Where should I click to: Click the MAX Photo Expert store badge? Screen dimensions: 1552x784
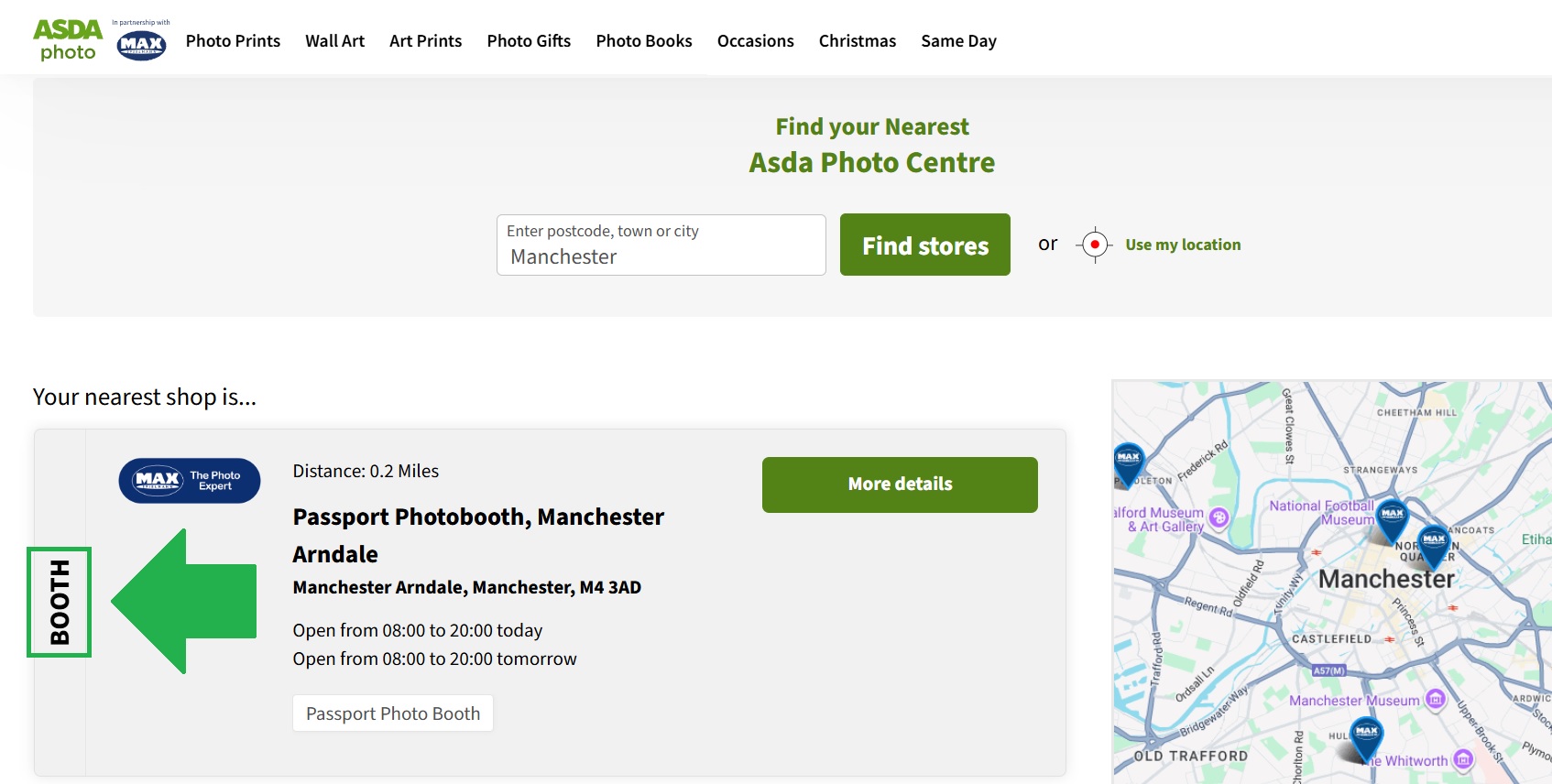point(189,479)
